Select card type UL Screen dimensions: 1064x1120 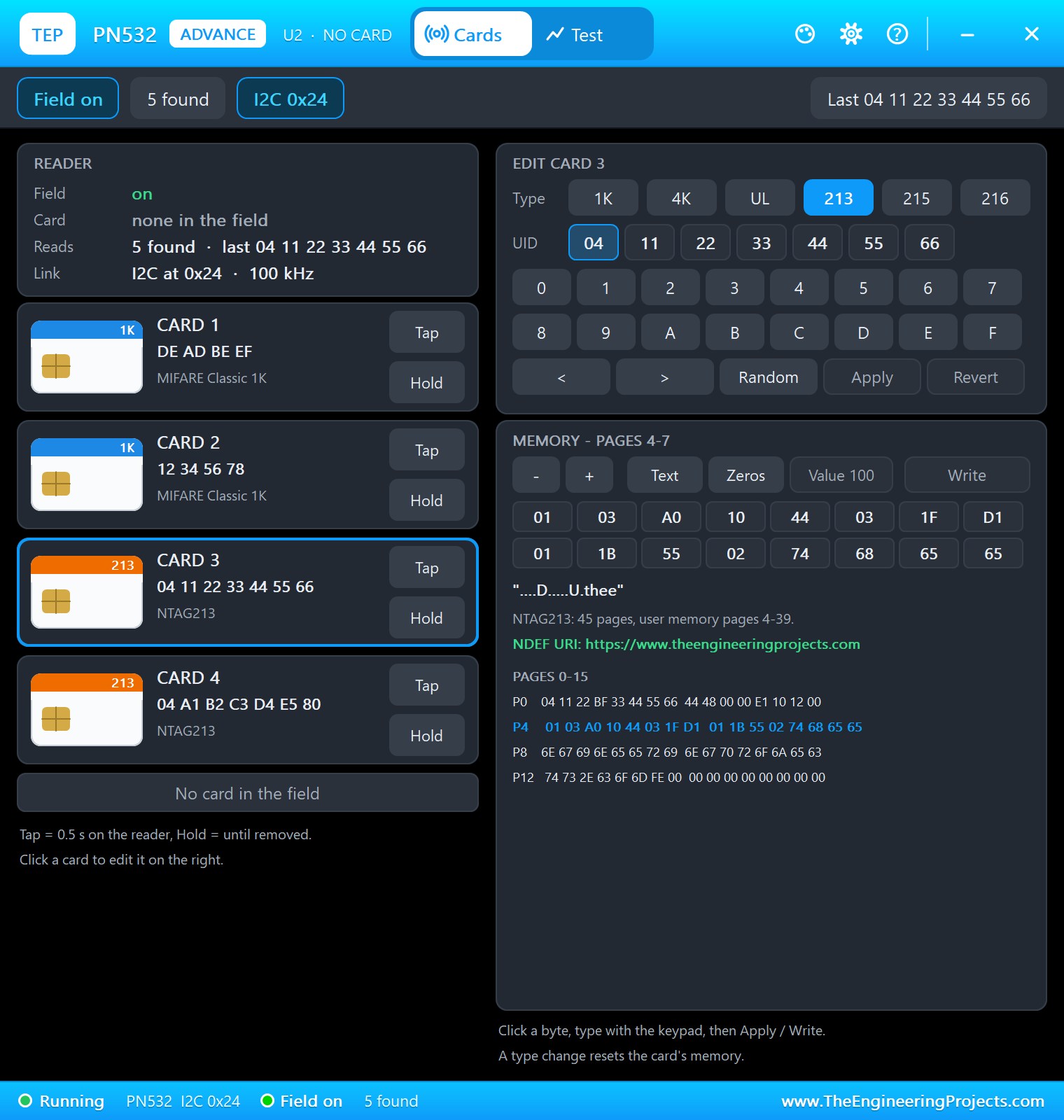[x=760, y=197]
